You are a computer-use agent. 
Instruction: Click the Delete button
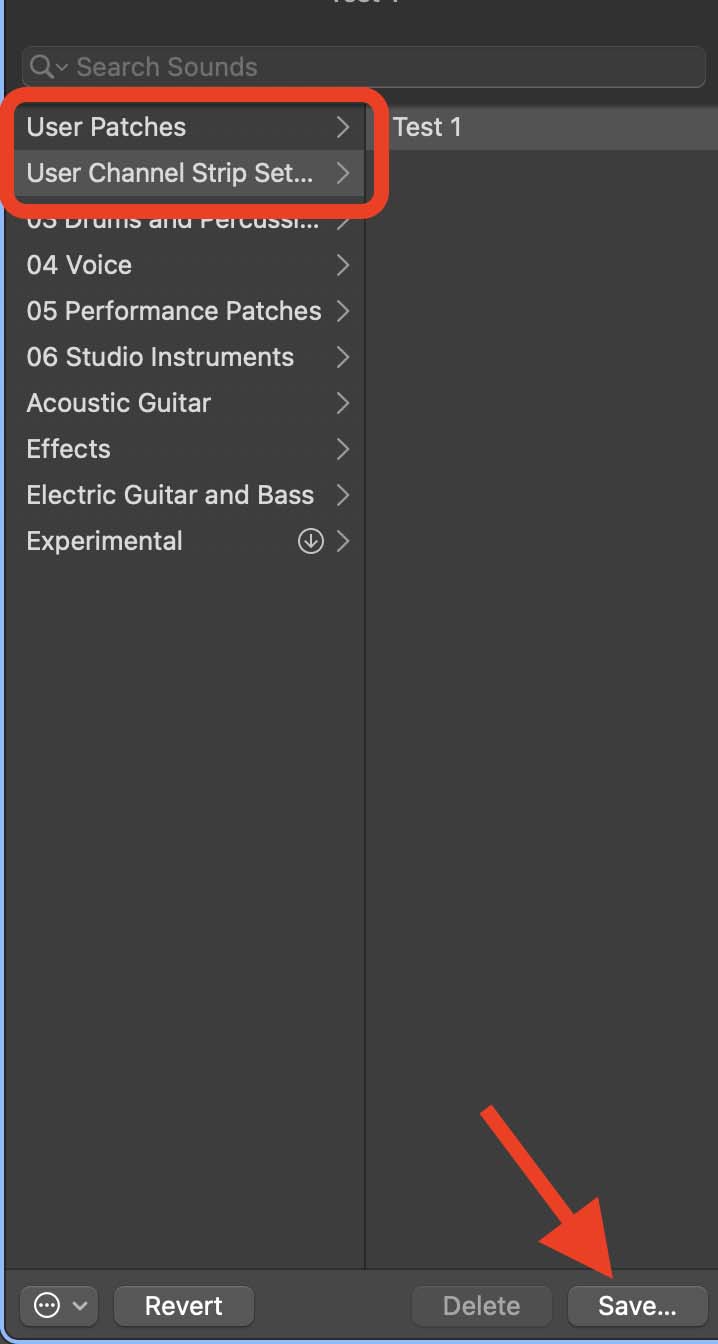click(481, 1305)
